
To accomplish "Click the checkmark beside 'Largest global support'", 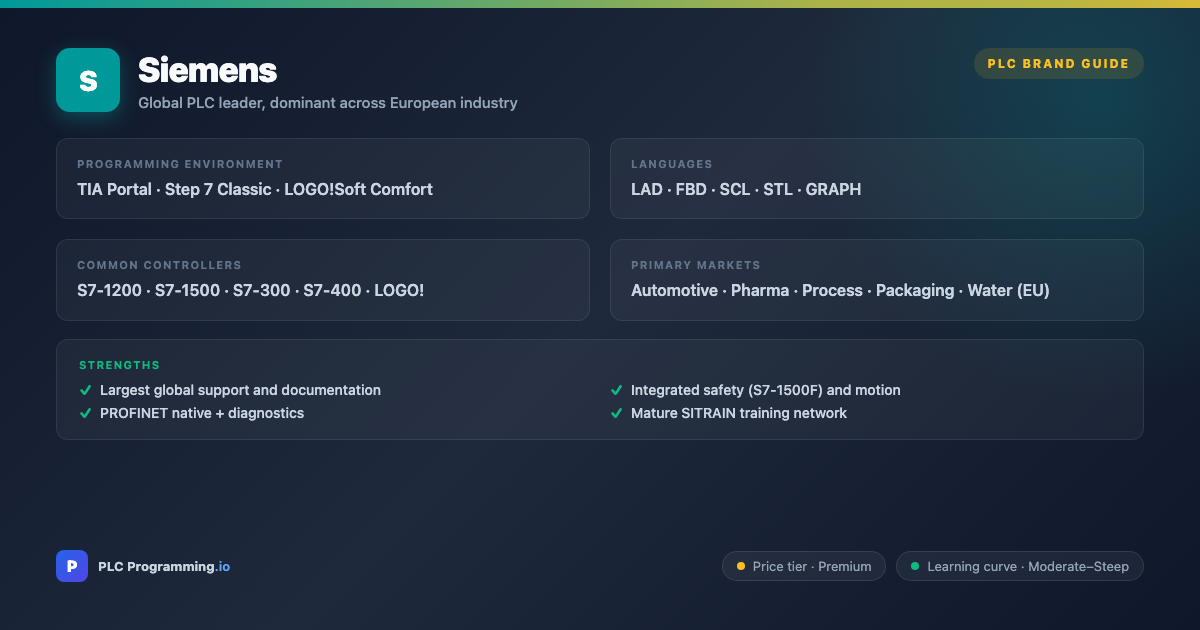I will pos(86,390).
